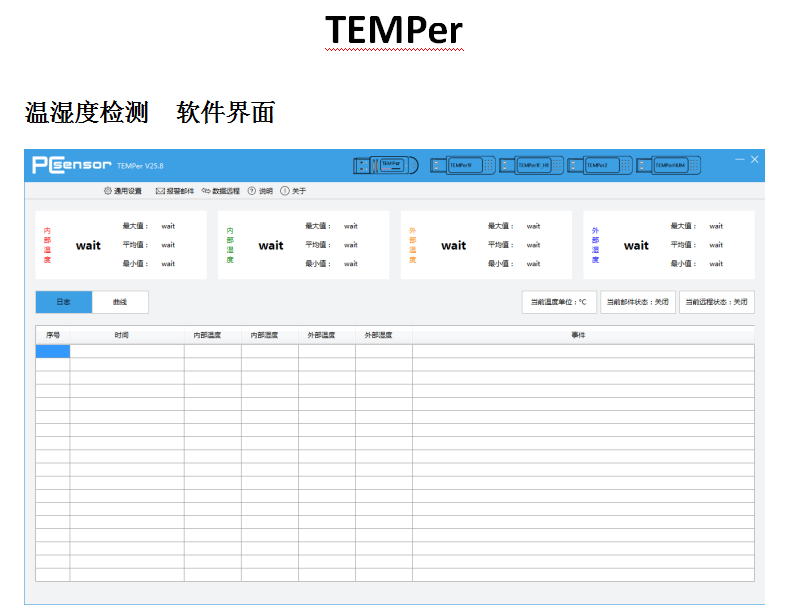Click the TEMPer document title
The width and height of the screenshot is (812, 614).
394,30
